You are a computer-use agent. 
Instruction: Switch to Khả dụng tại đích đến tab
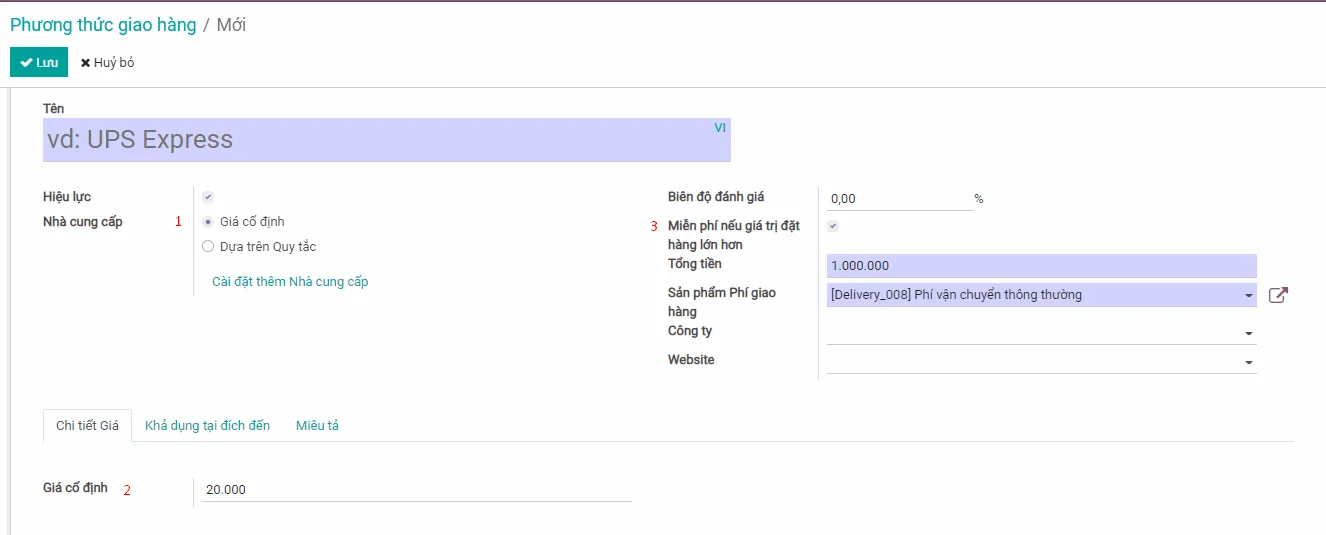pyautogui.click(x=207, y=426)
